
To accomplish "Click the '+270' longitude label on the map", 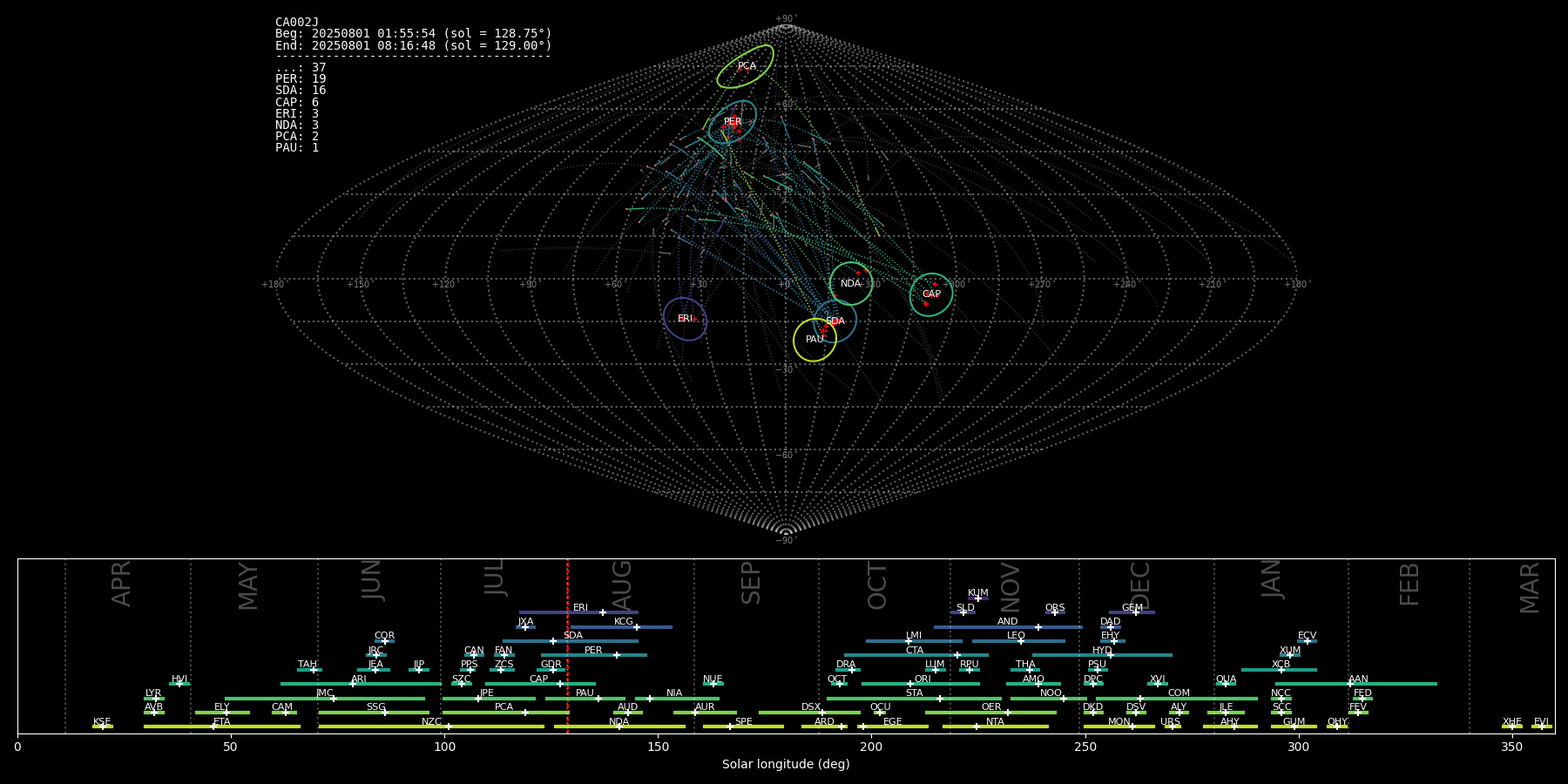I will click(x=1039, y=285).
